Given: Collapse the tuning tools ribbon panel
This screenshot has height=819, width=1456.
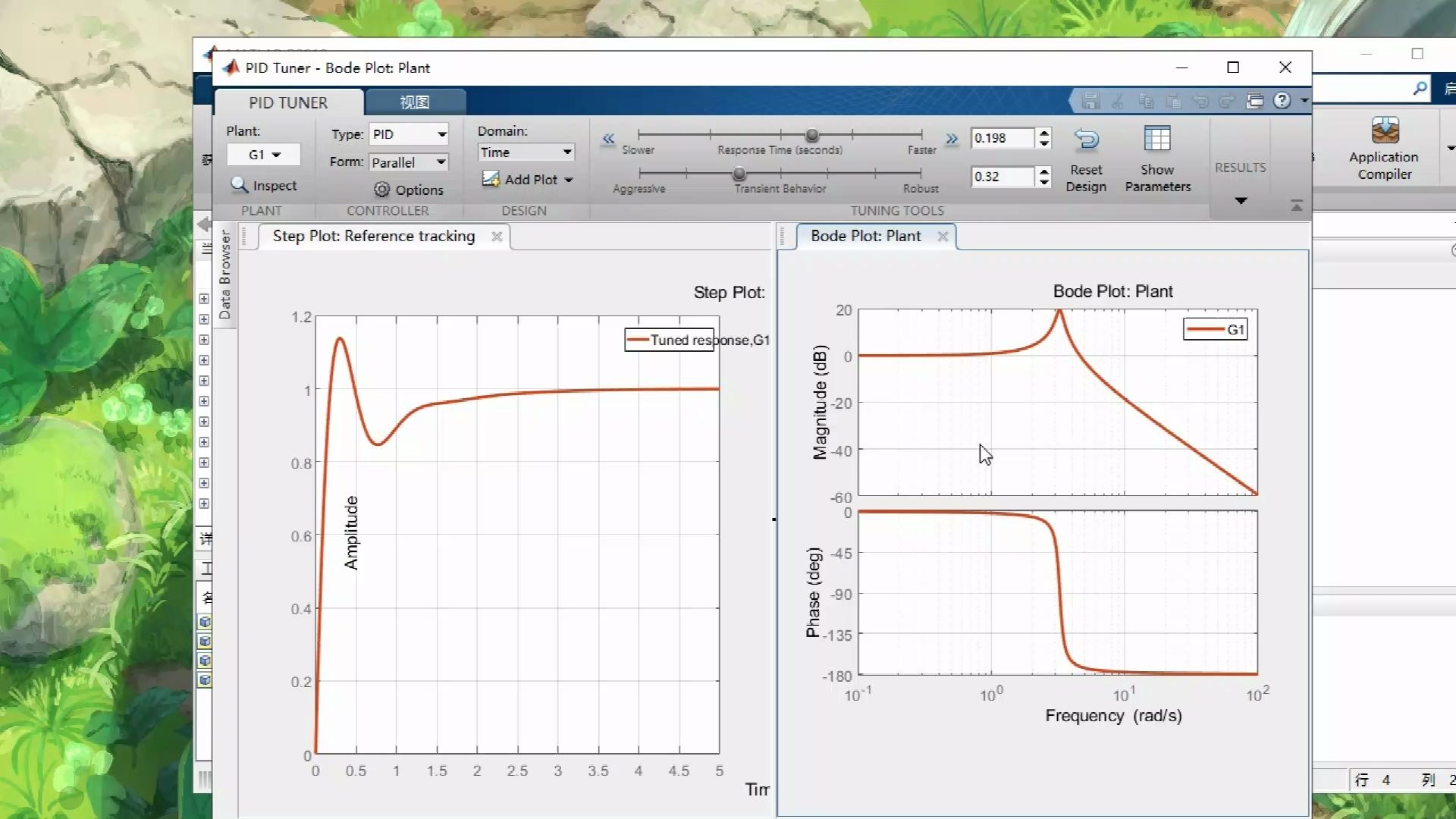Looking at the screenshot, I should [1297, 206].
